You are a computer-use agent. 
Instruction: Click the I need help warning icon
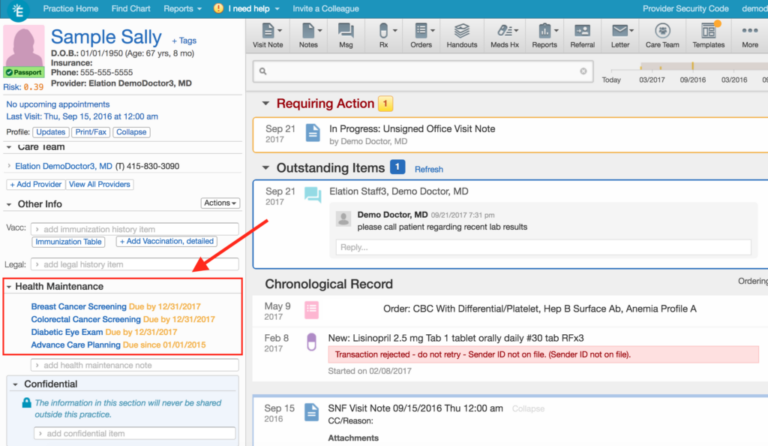pos(218,8)
